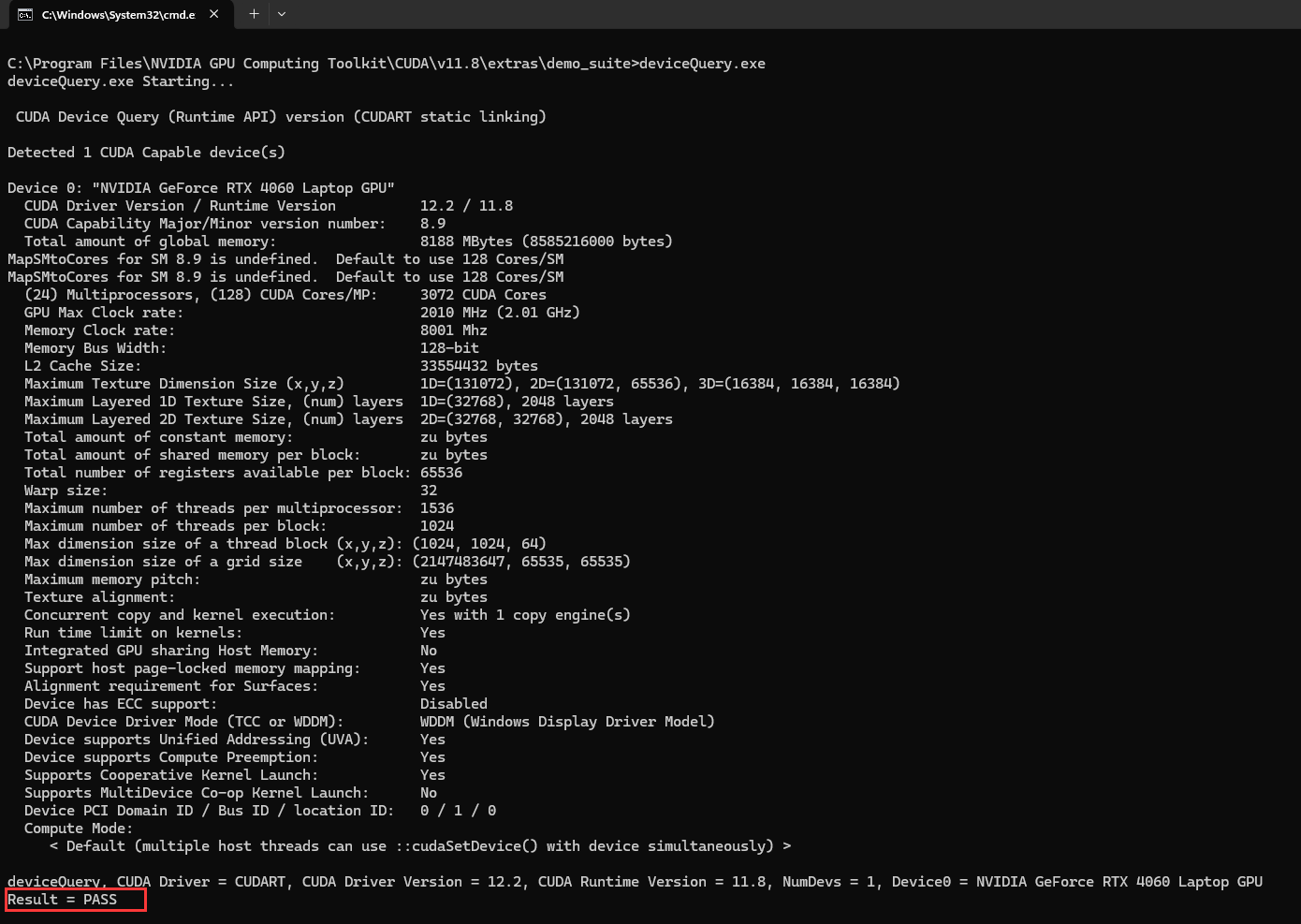Click the Warp size value 32
Screen dimensions: 1301x924
click(429, 491)
